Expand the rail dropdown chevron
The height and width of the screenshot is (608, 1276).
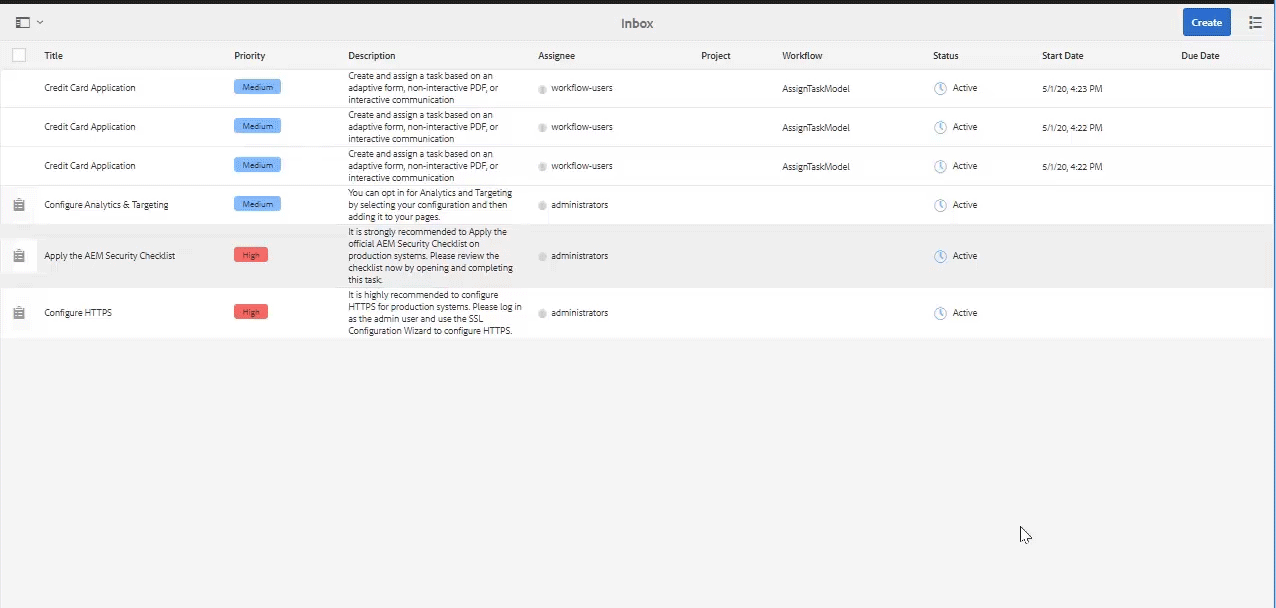point(40,22)
